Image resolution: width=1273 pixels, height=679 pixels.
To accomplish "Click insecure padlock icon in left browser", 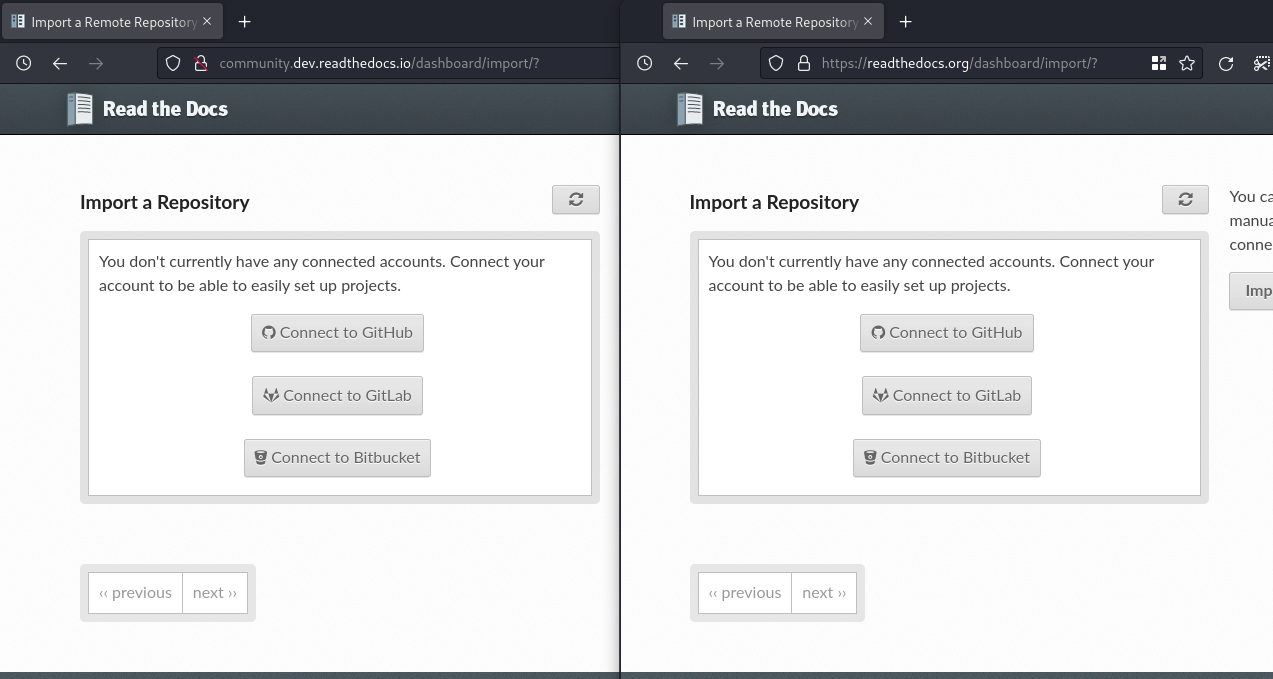I will (200, 63).
